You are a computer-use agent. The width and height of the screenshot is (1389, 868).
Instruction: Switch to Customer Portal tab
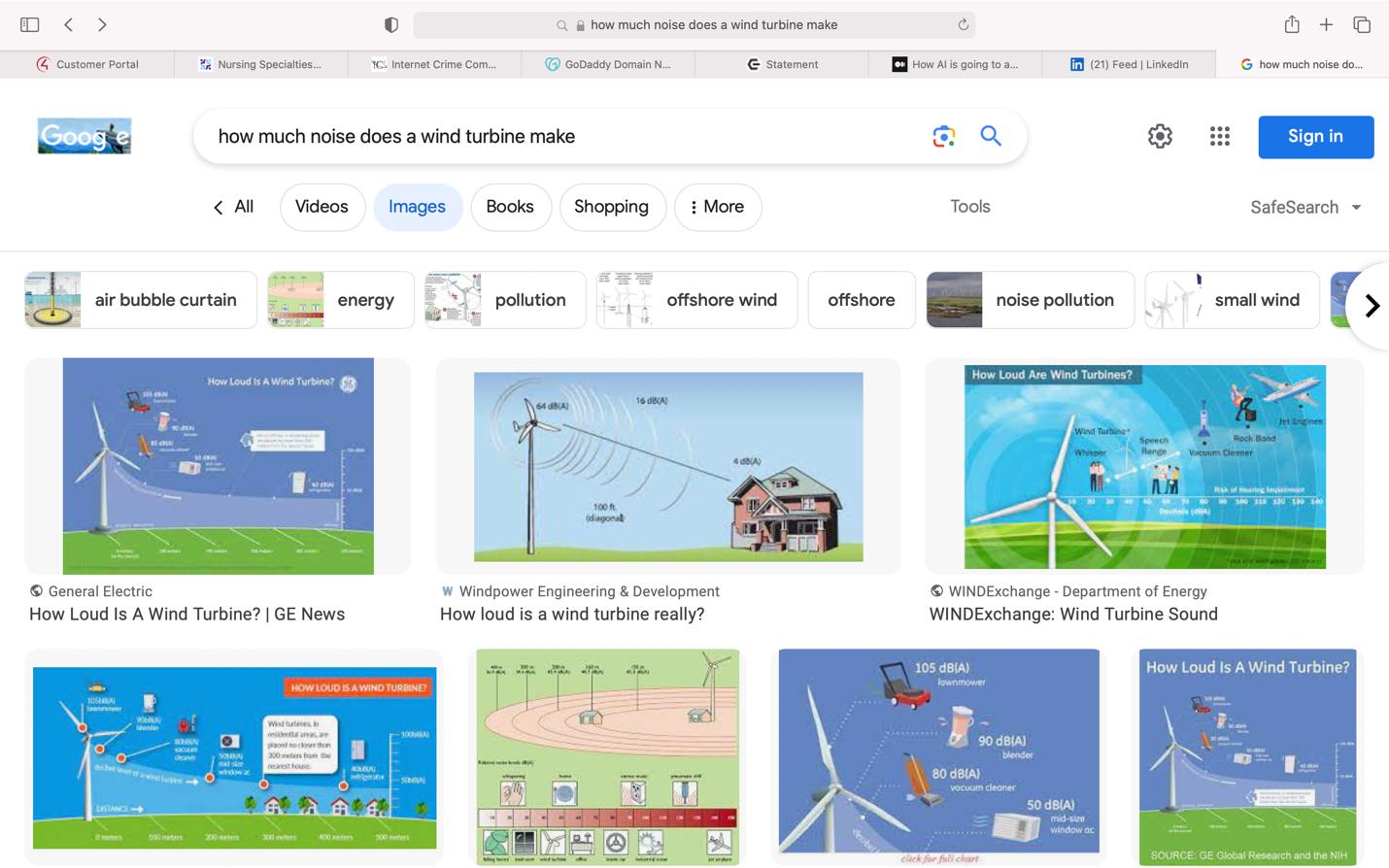87,64
